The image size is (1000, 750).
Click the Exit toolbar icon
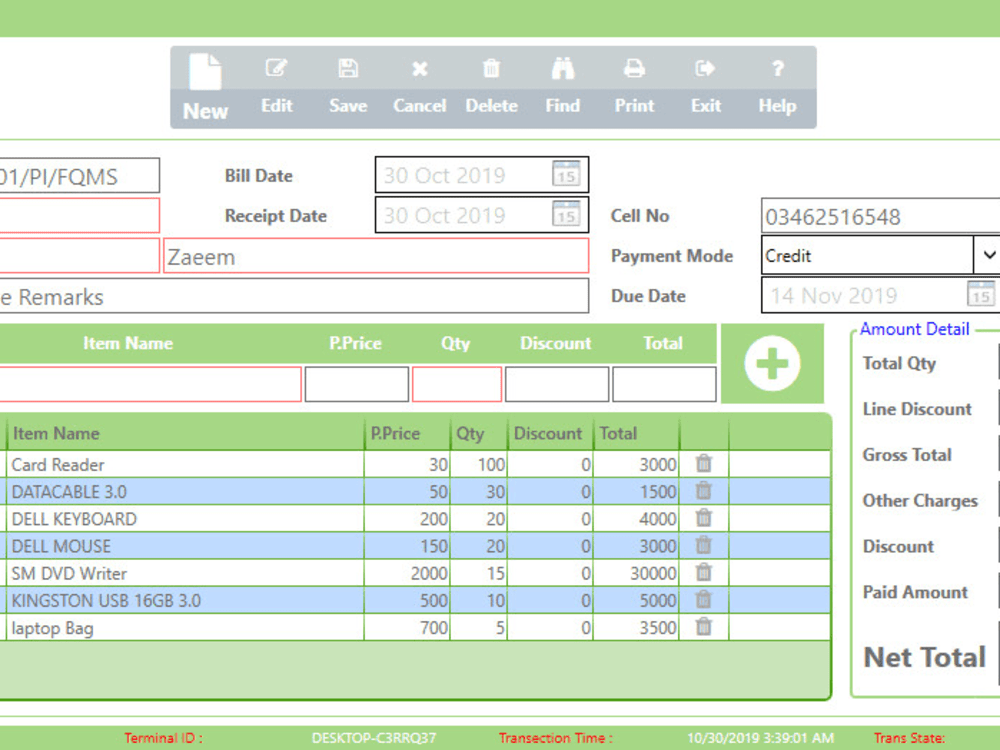point(705,80)
